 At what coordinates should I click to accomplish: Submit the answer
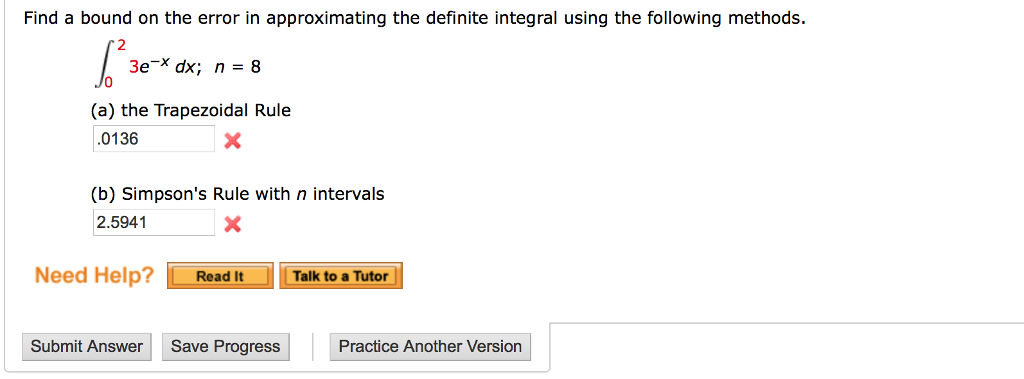coord(87,347)
